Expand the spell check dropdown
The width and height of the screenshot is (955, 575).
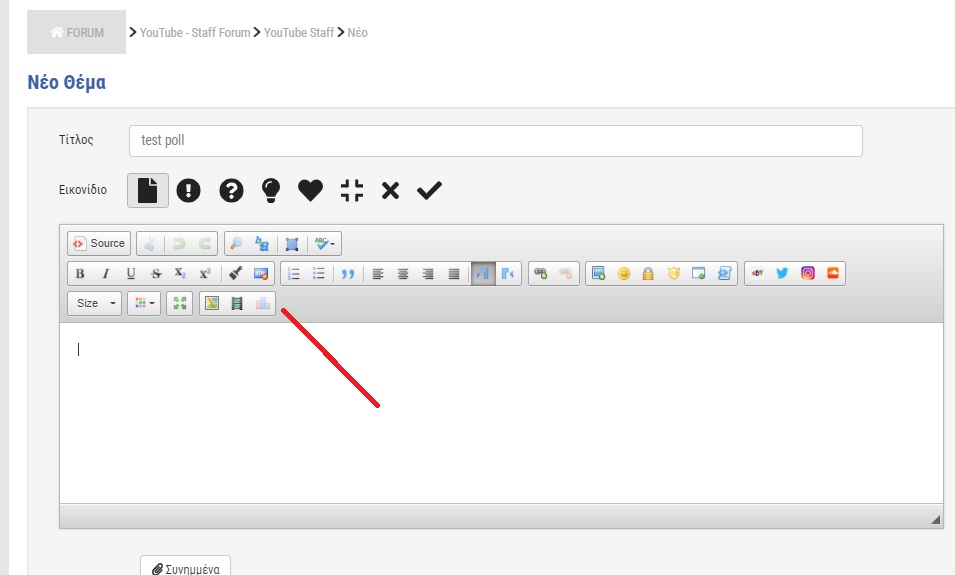coord(325,244)
